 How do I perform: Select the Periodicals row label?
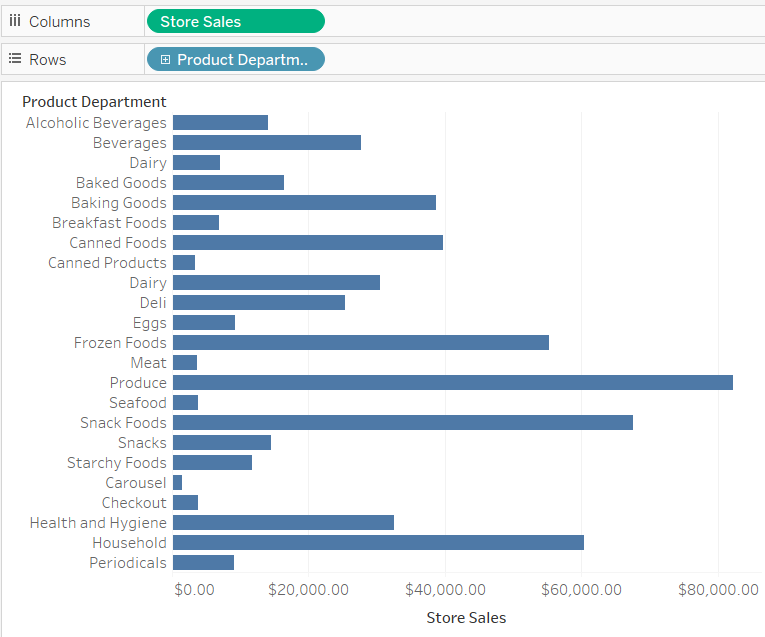[x=128, y=563]
